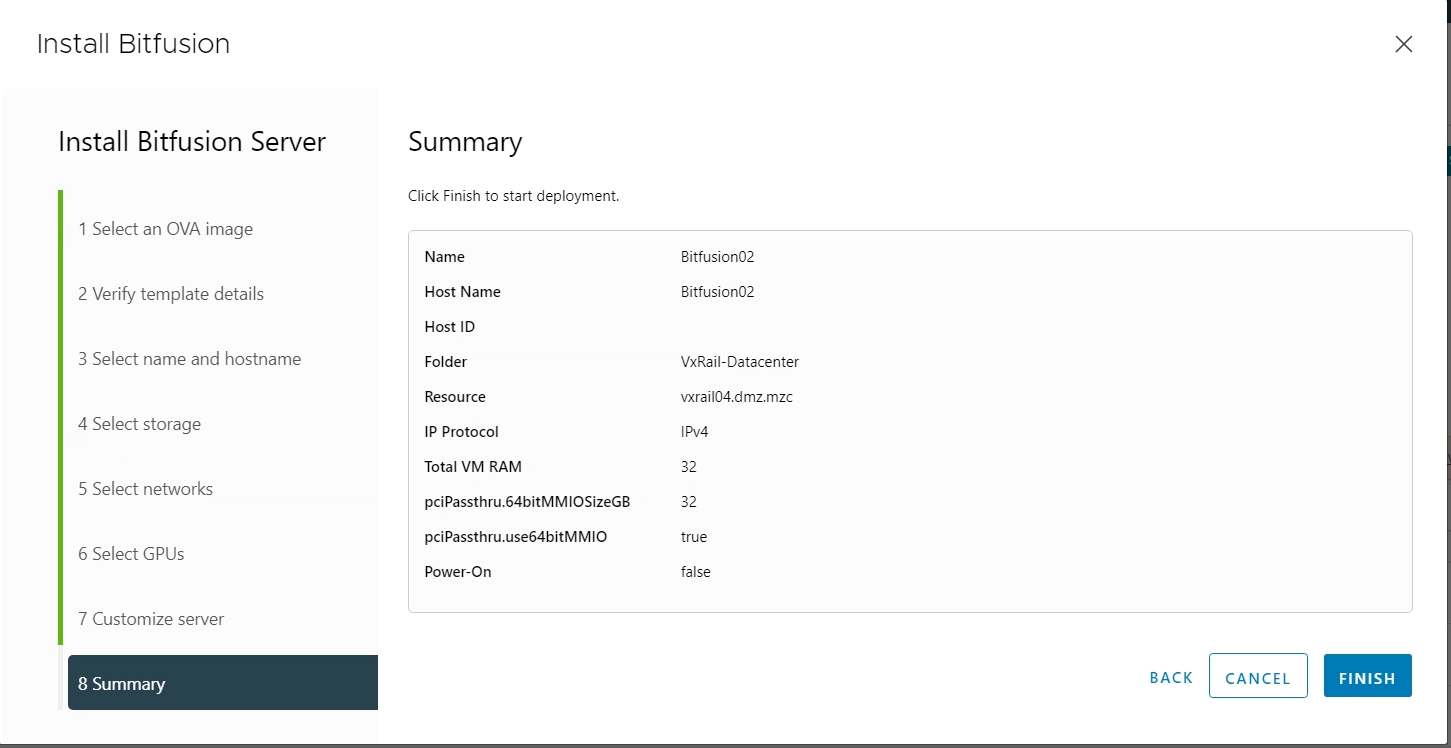Click the Host Name value Bitfusion02
This screenshot has width=1451, height=748.
click(717, 292)
